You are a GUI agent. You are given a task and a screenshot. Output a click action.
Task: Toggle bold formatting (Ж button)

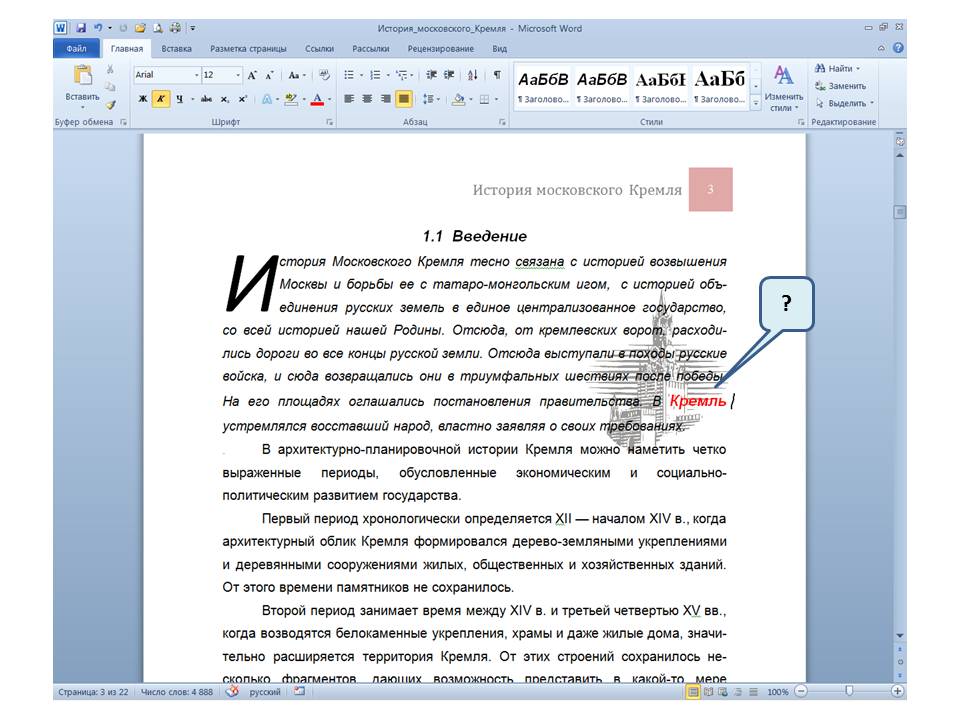point(143,99)
